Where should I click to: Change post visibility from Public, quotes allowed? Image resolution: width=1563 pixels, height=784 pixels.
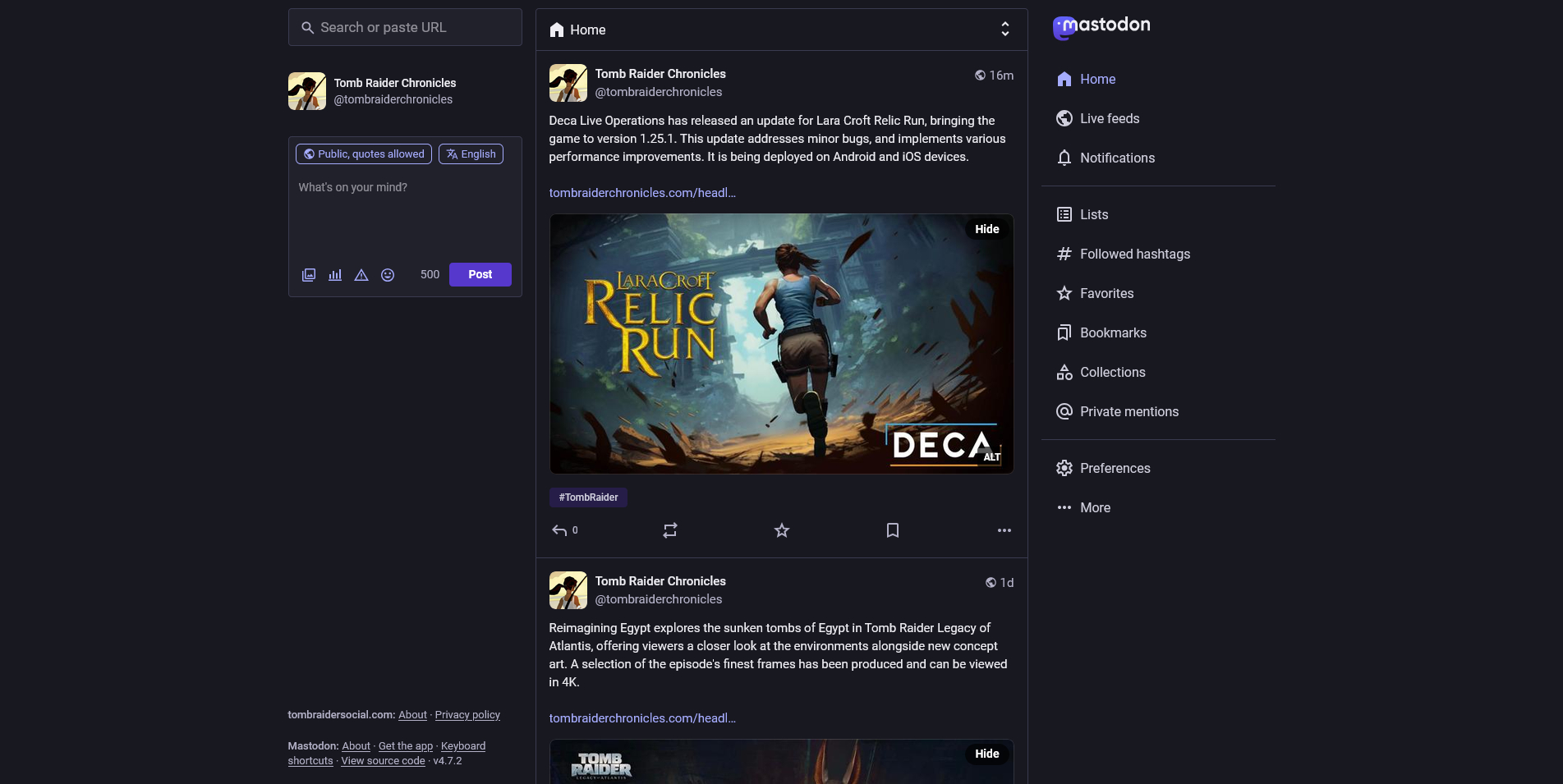(x=364, y=154)
